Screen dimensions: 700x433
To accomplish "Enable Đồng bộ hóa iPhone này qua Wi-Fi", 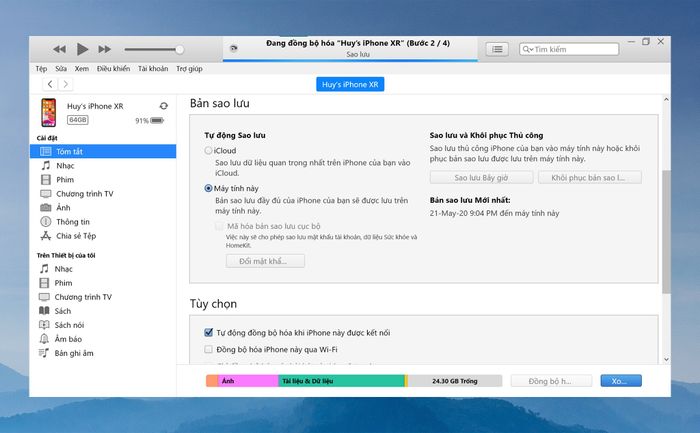I will pos(208,350).
